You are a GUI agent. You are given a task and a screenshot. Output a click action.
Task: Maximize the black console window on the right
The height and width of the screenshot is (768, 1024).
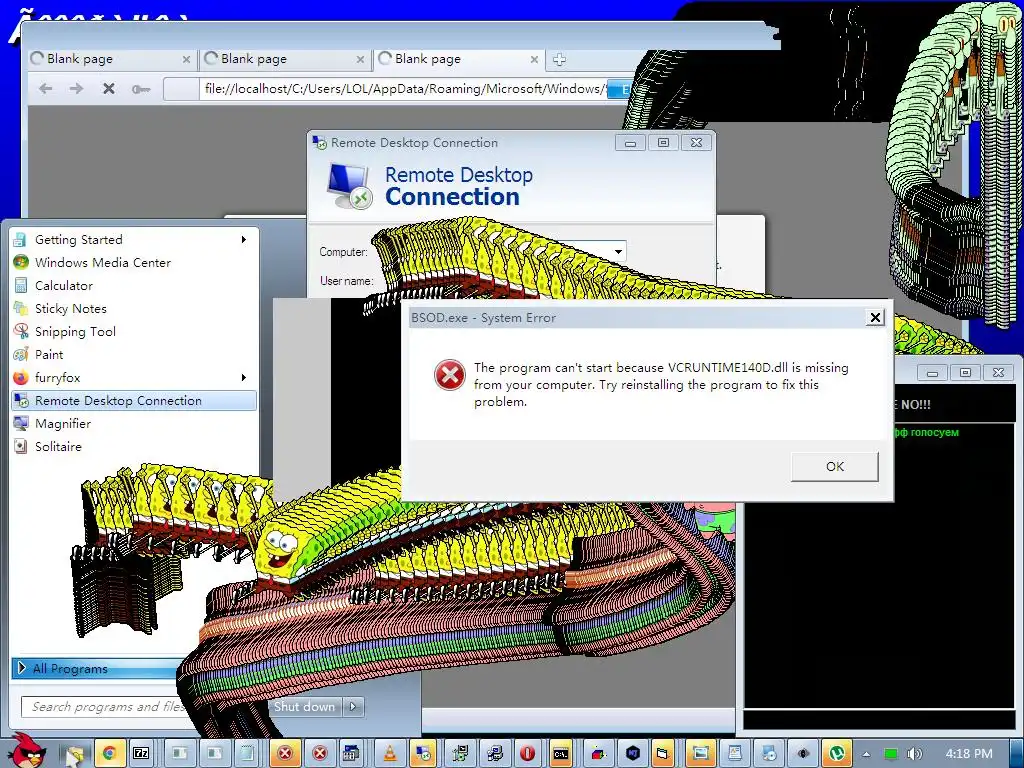tap(965, 372)
